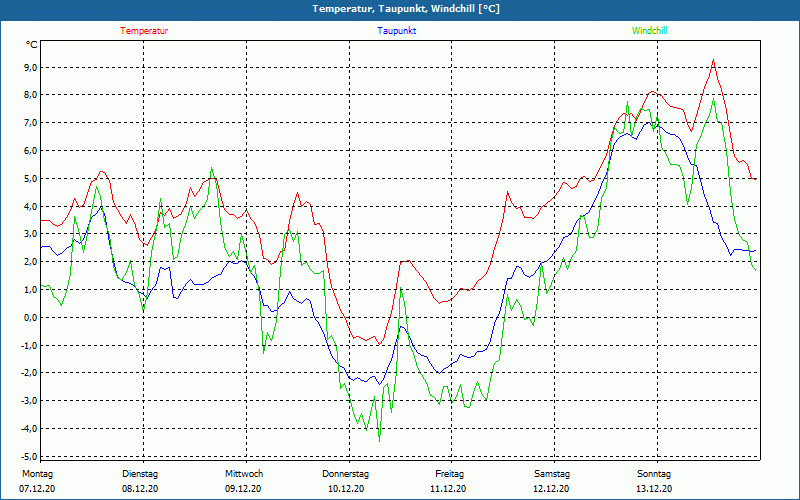This screenshot has height=500, width=800.
Task: Click the 07.12.20 date label
Action: click(37, 489)
